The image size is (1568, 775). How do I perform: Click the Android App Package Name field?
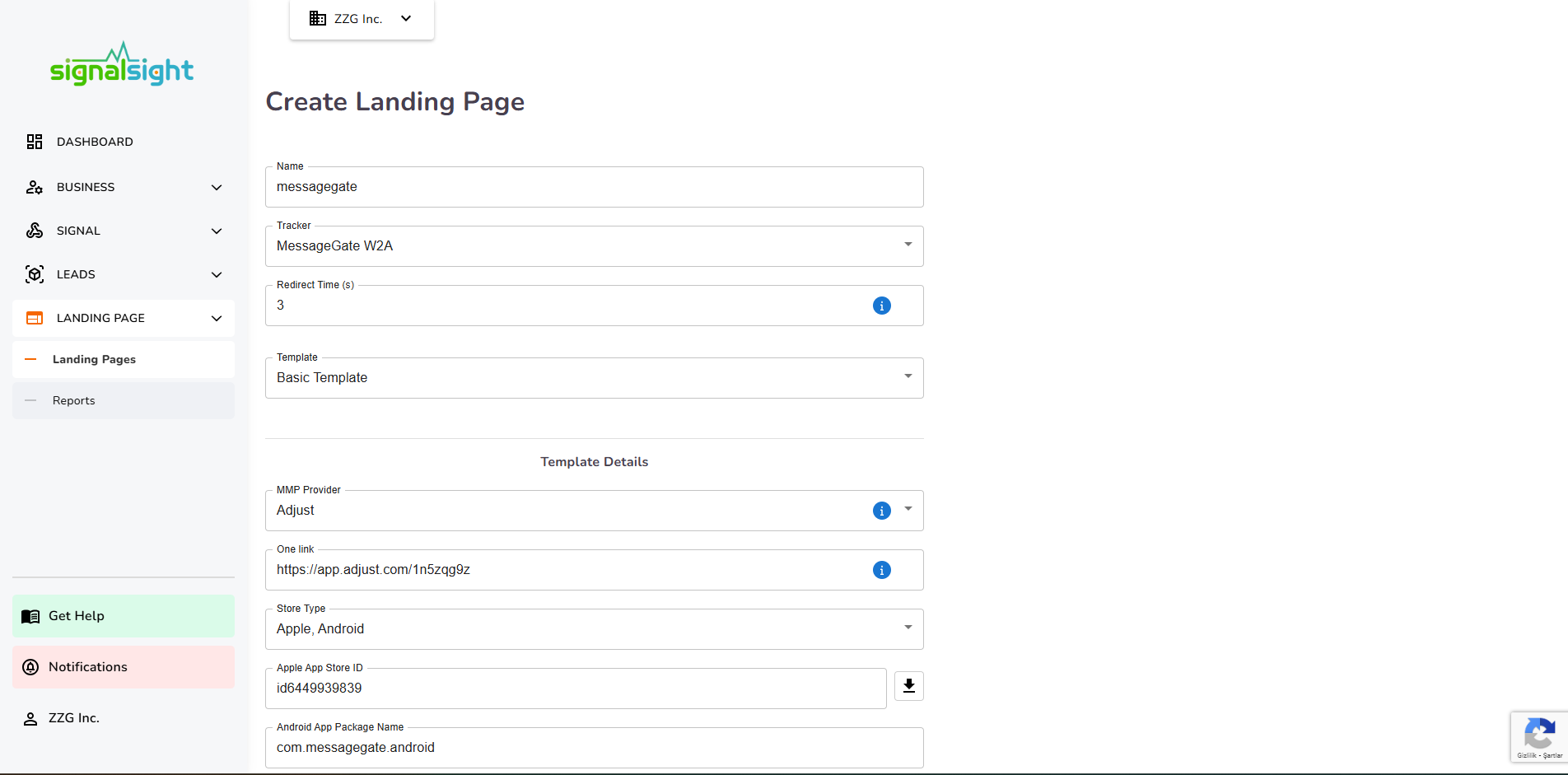pyautogui.click(x=595, y=748)
